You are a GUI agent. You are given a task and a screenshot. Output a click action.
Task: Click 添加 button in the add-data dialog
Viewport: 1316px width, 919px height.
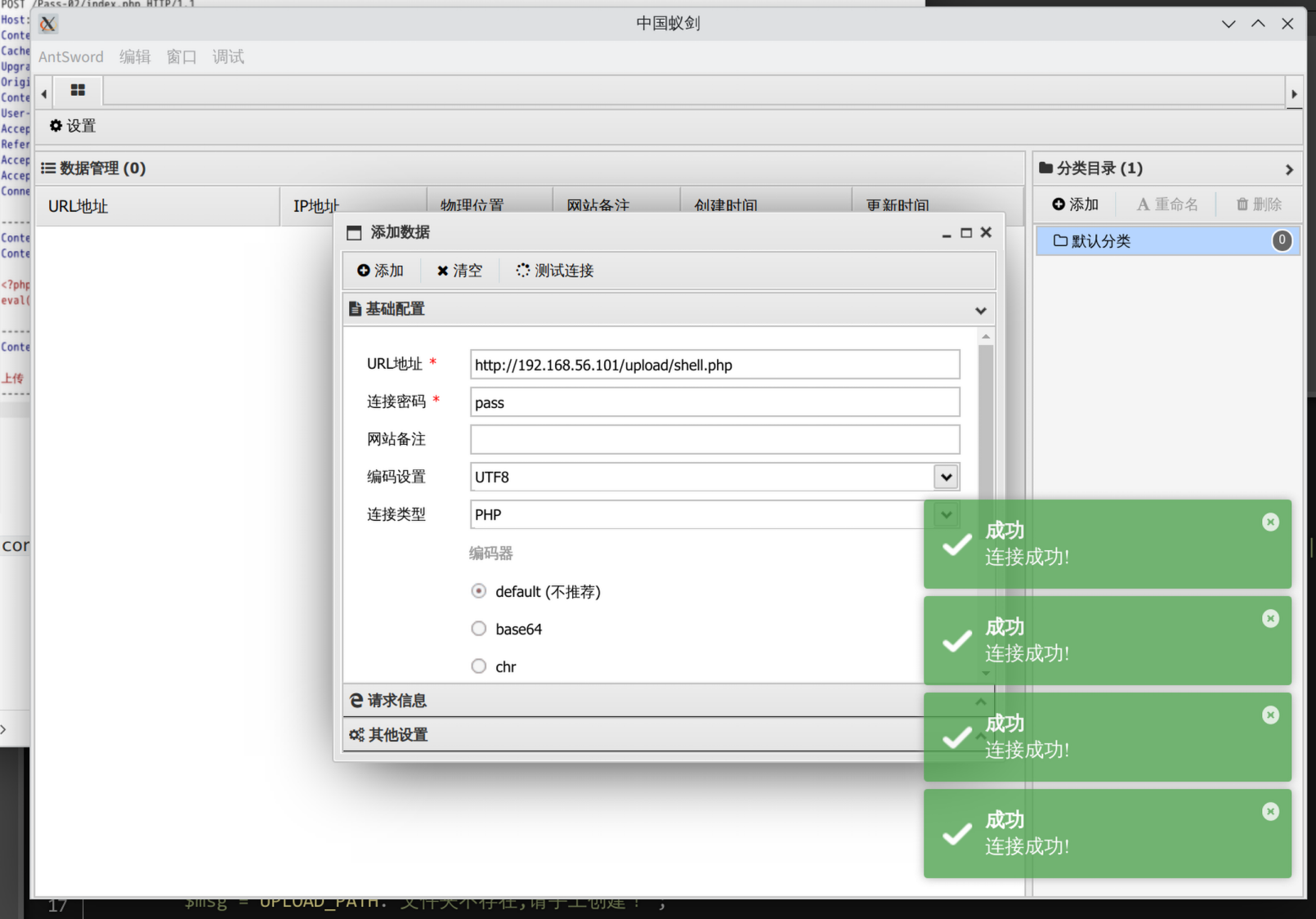380,271
